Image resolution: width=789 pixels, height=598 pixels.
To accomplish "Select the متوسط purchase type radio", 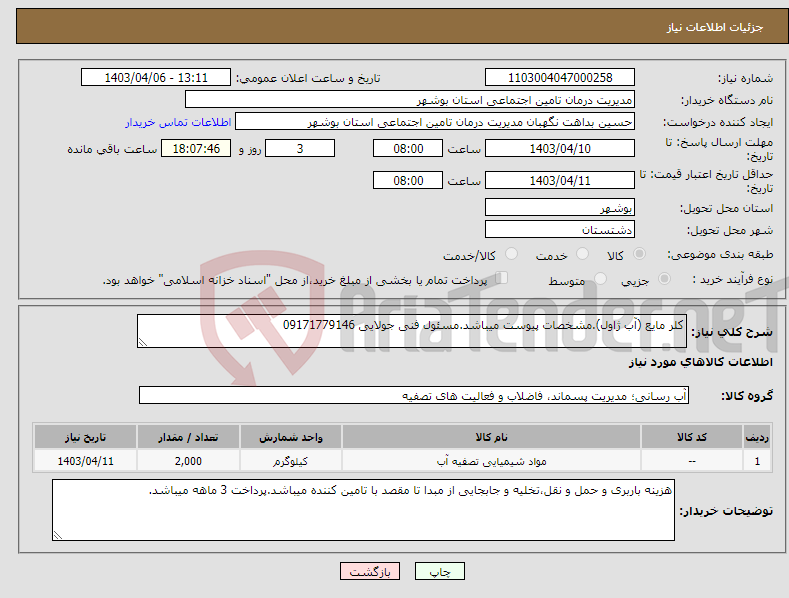I will coord(600,278).
